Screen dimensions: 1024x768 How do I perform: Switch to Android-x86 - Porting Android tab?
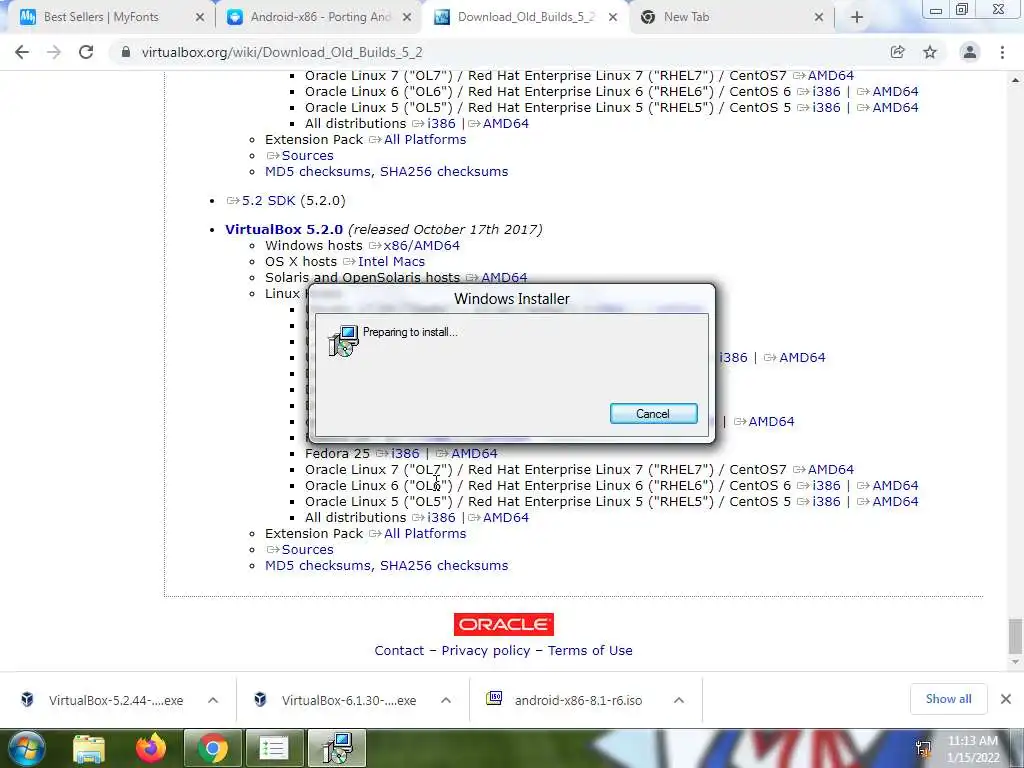320,17
